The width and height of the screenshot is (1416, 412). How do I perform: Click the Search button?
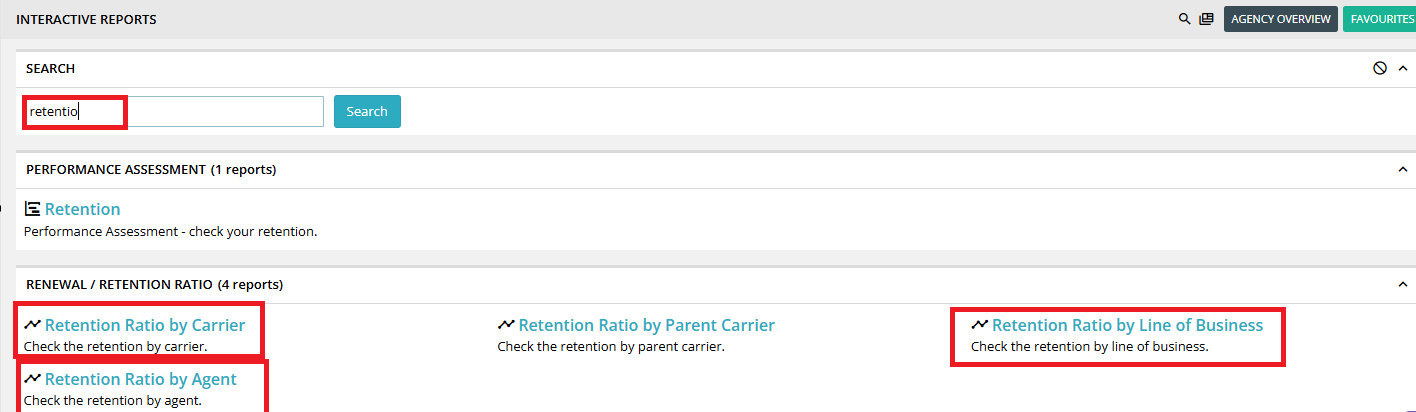tap(367, 111)
